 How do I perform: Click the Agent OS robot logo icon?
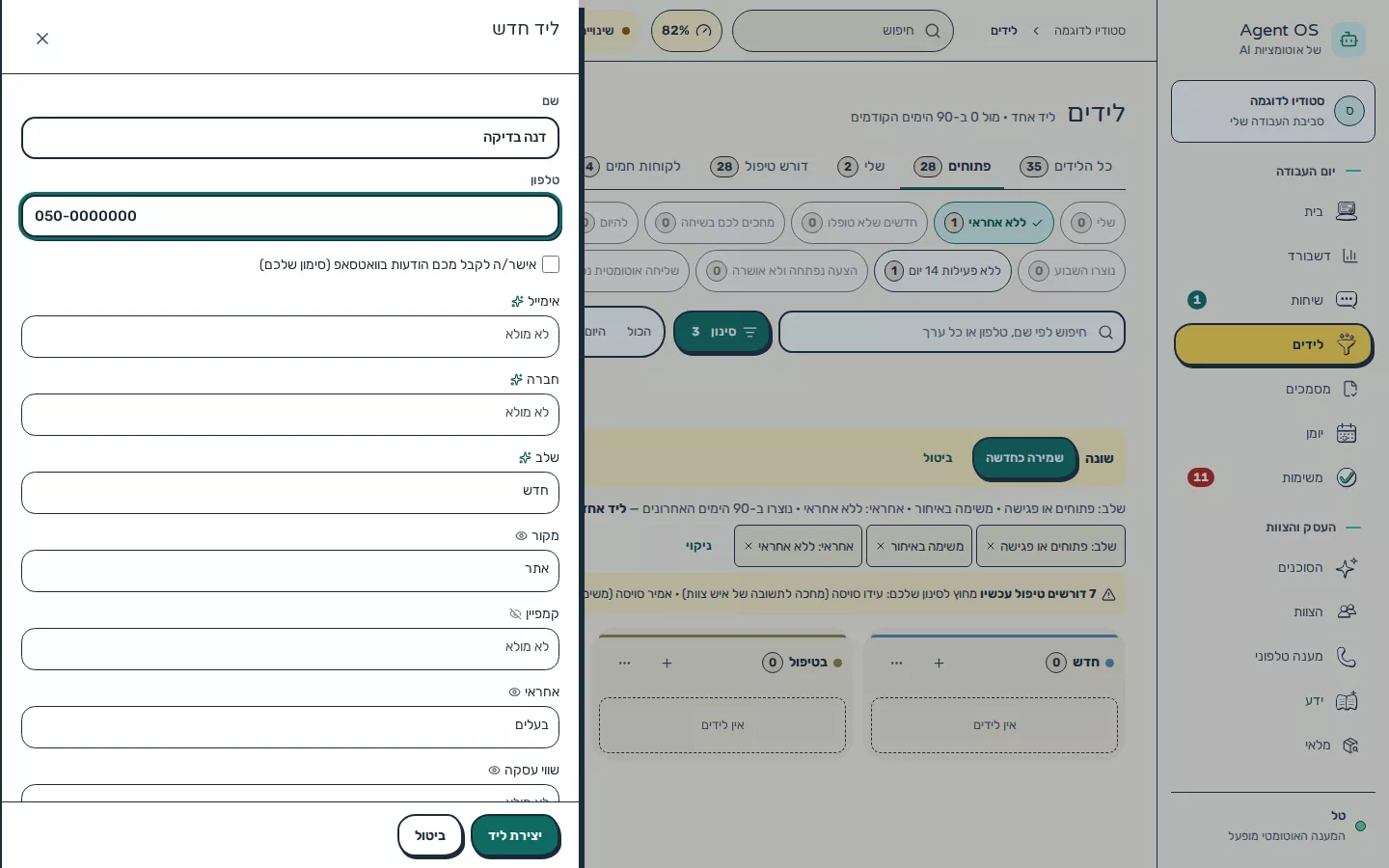1348,40
